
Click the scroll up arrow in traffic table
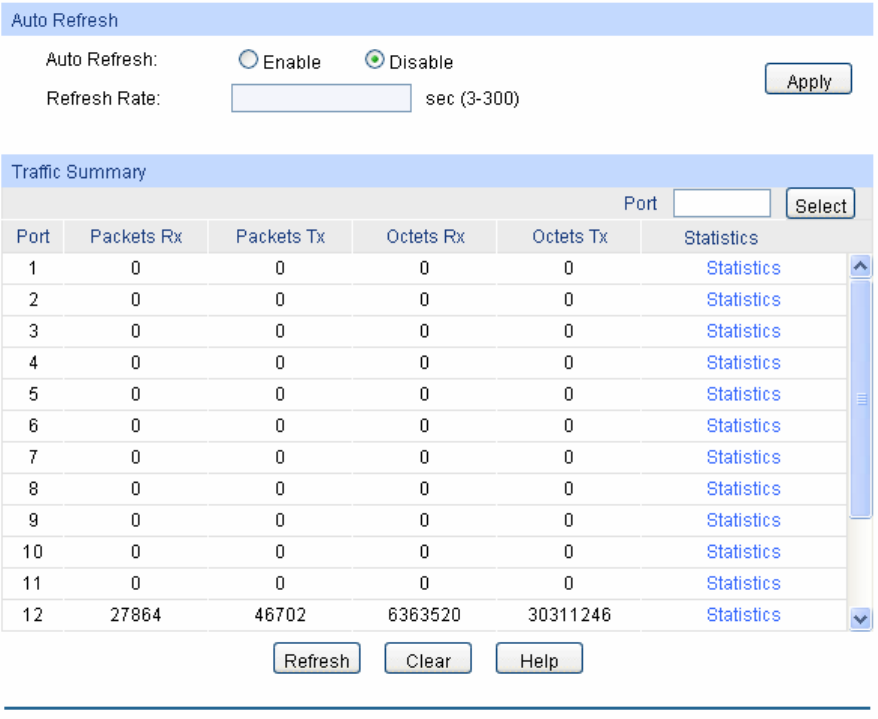coord(860,265)
